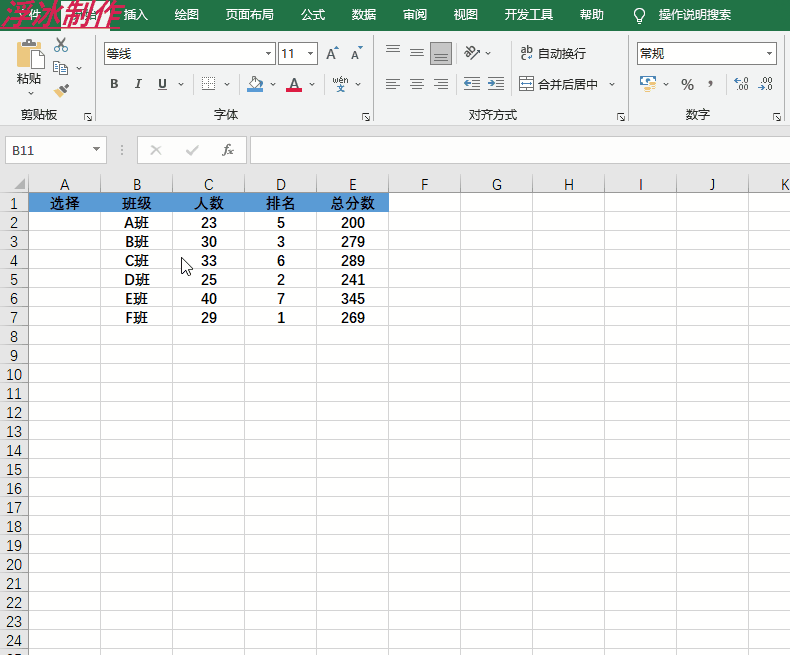This screenshot has width=790, height=655.
Task: Click cell containing 345
Action: [352, 299]
